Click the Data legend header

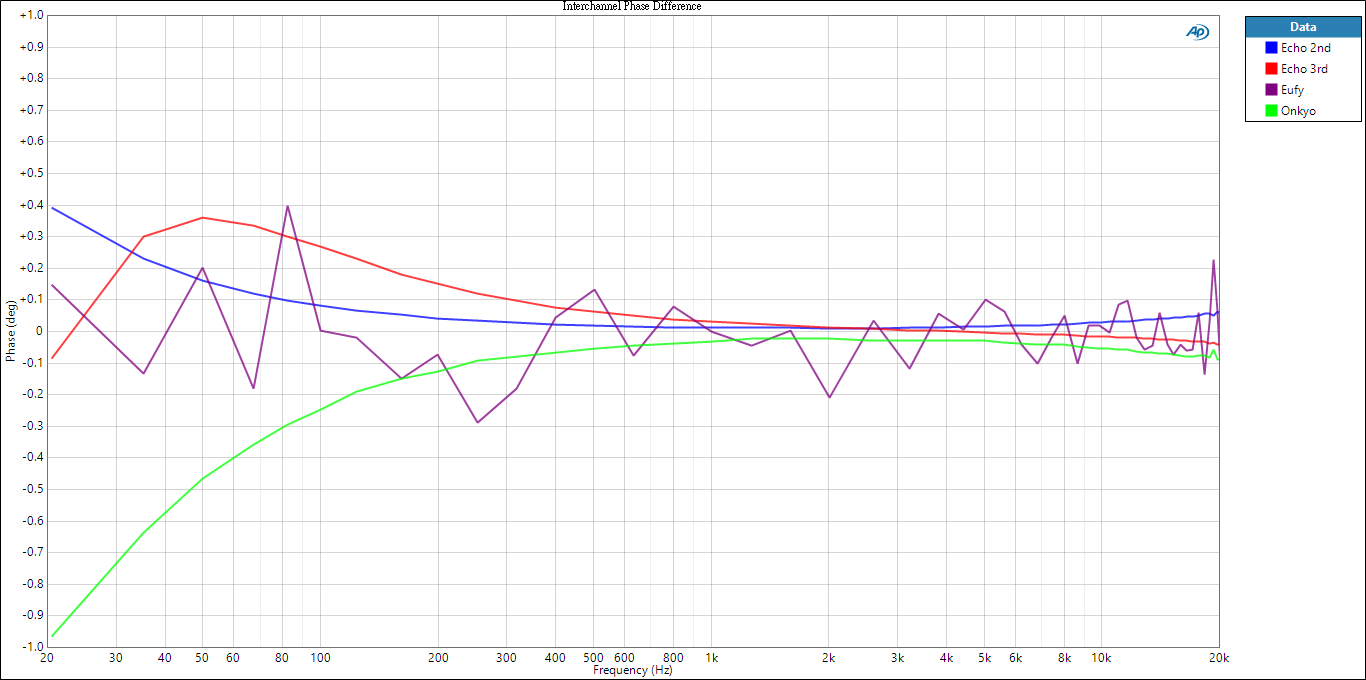[x=1303, y=27]
